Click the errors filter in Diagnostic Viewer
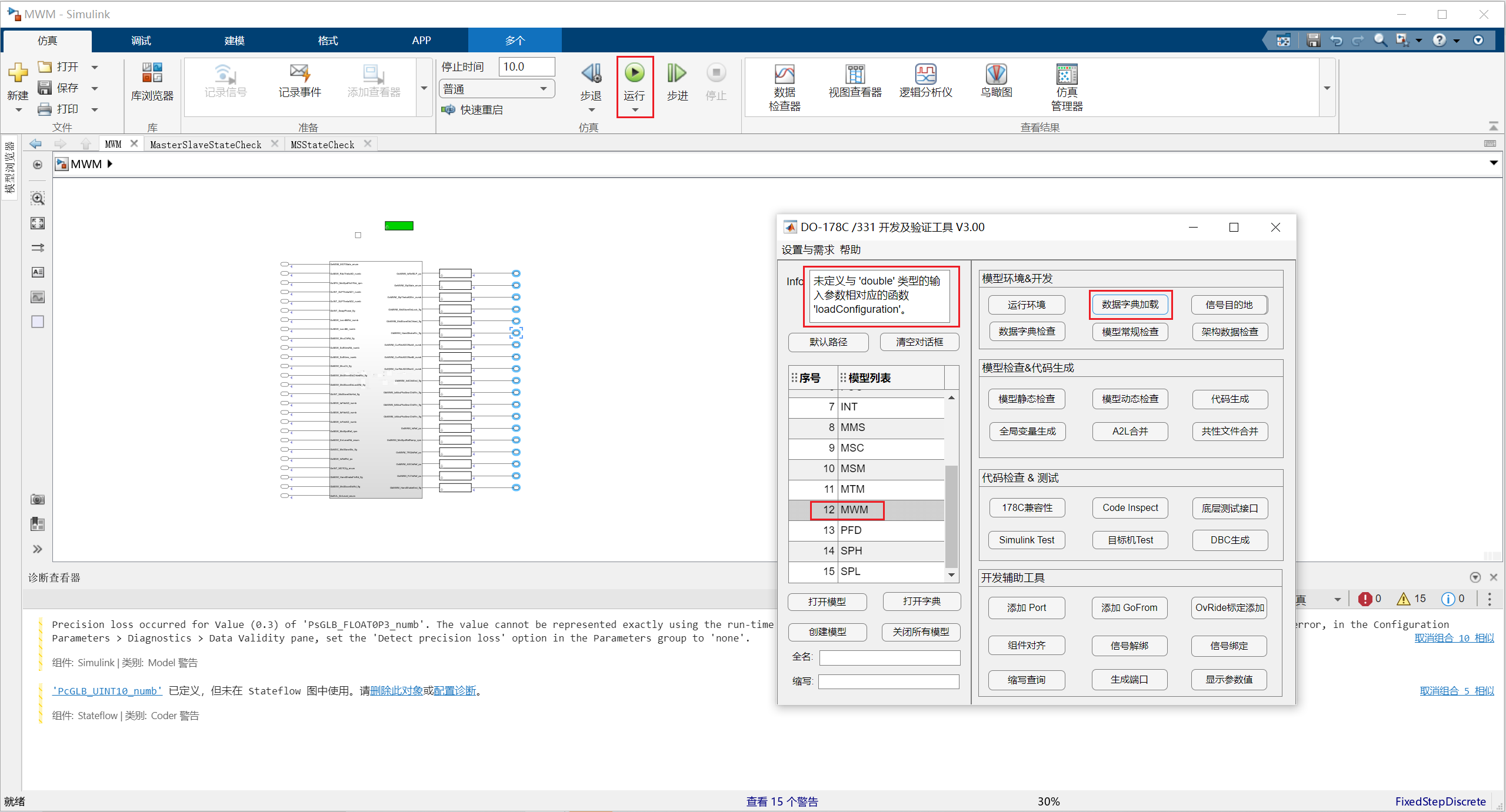 tap(1370, 599)
